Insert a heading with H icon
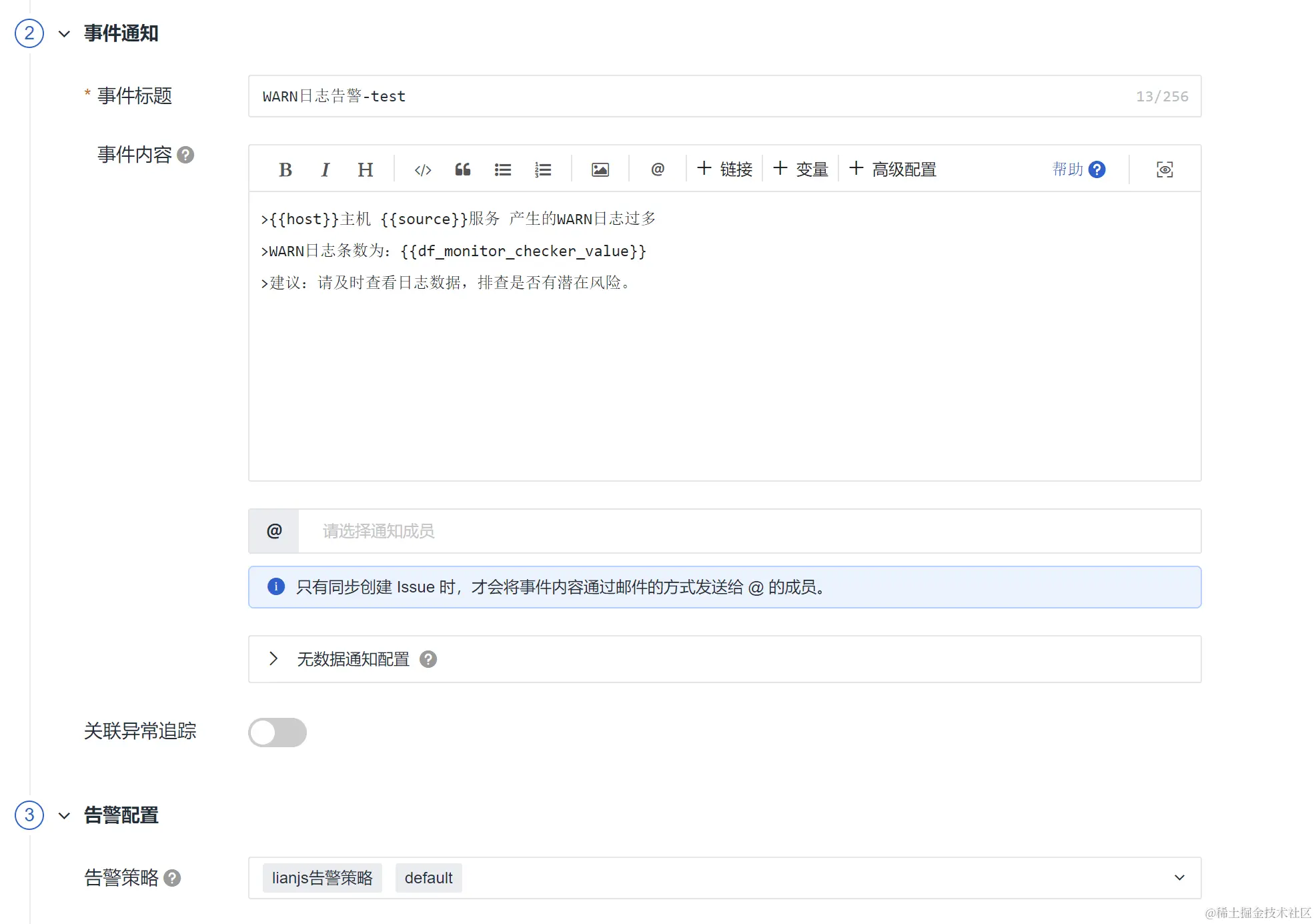1316x924 pixels. click(365, 169)
